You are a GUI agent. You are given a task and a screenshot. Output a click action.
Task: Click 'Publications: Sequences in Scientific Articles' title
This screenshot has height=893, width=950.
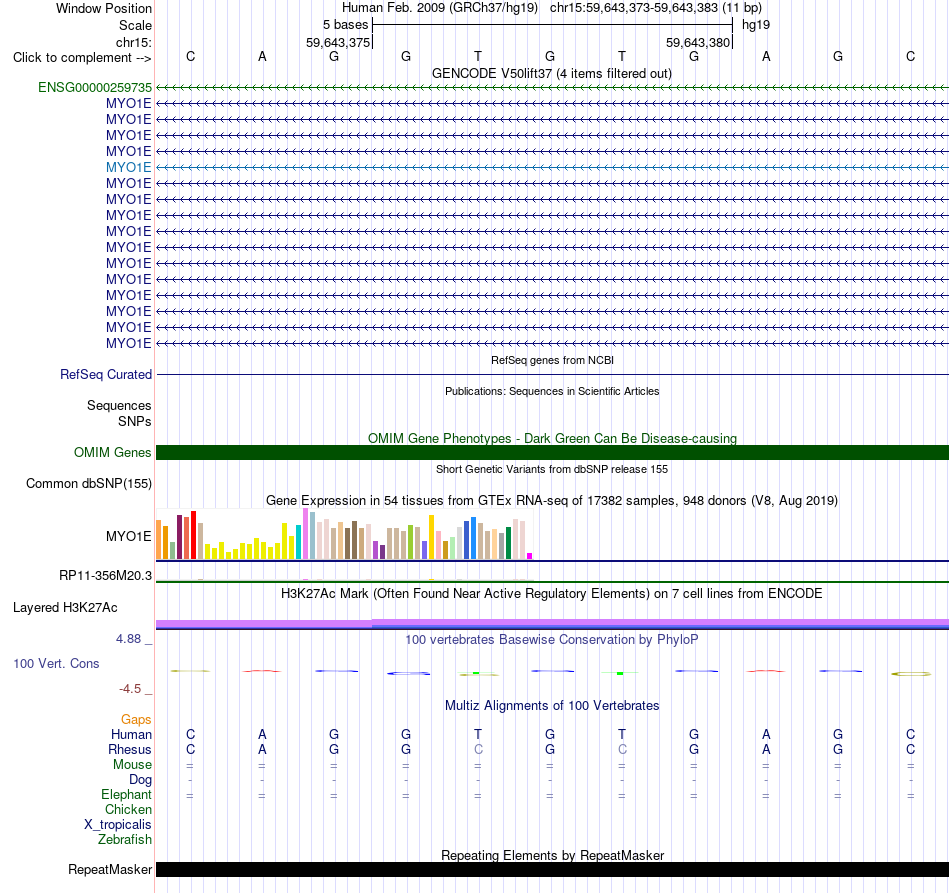pyautogui.click(x=552, y=391)
